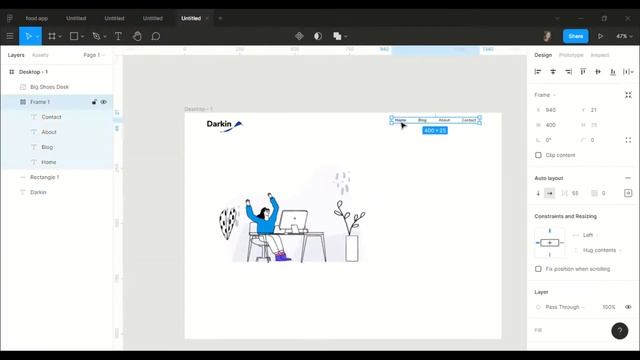
Task: Select the Frame tool
Action: click(52, 36)
